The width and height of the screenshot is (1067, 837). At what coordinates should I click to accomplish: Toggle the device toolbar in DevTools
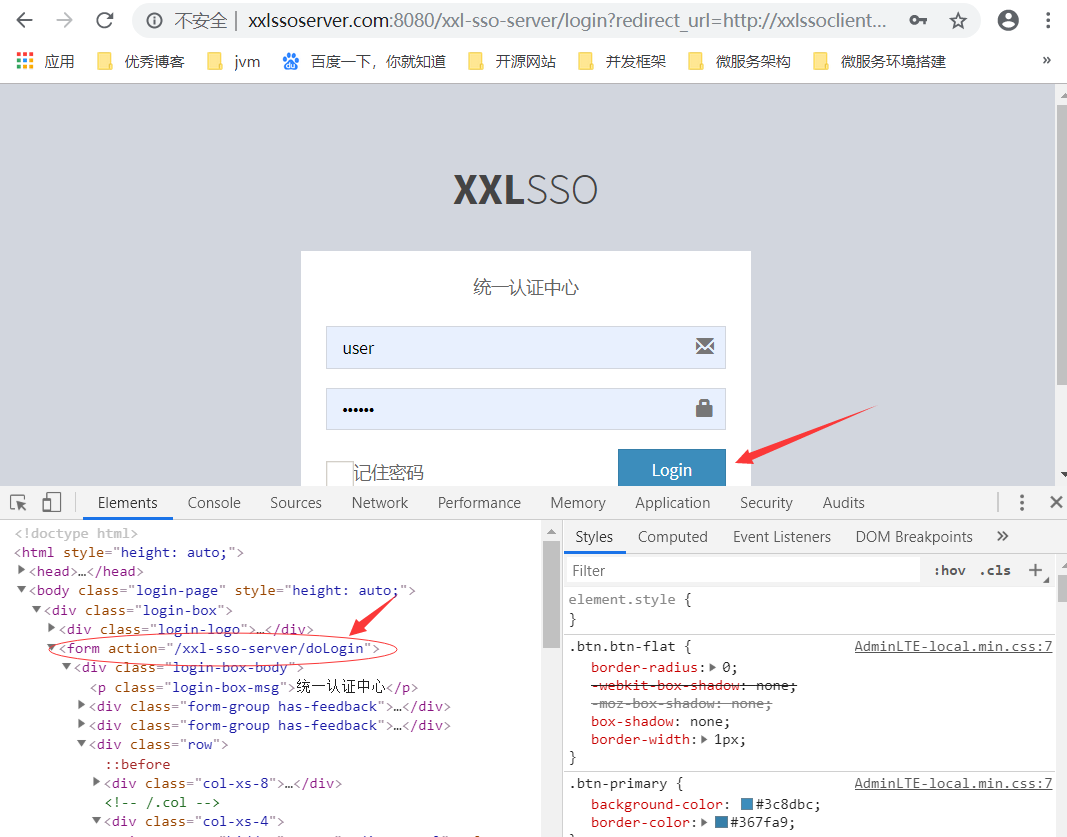(x=50, y=502)
